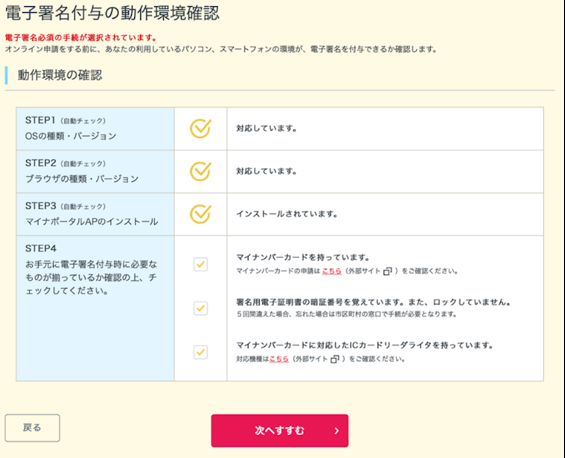This screenshot has height=458, width=565.
Task: Click the STEP4 instruction cell
Action: [95, 308]
